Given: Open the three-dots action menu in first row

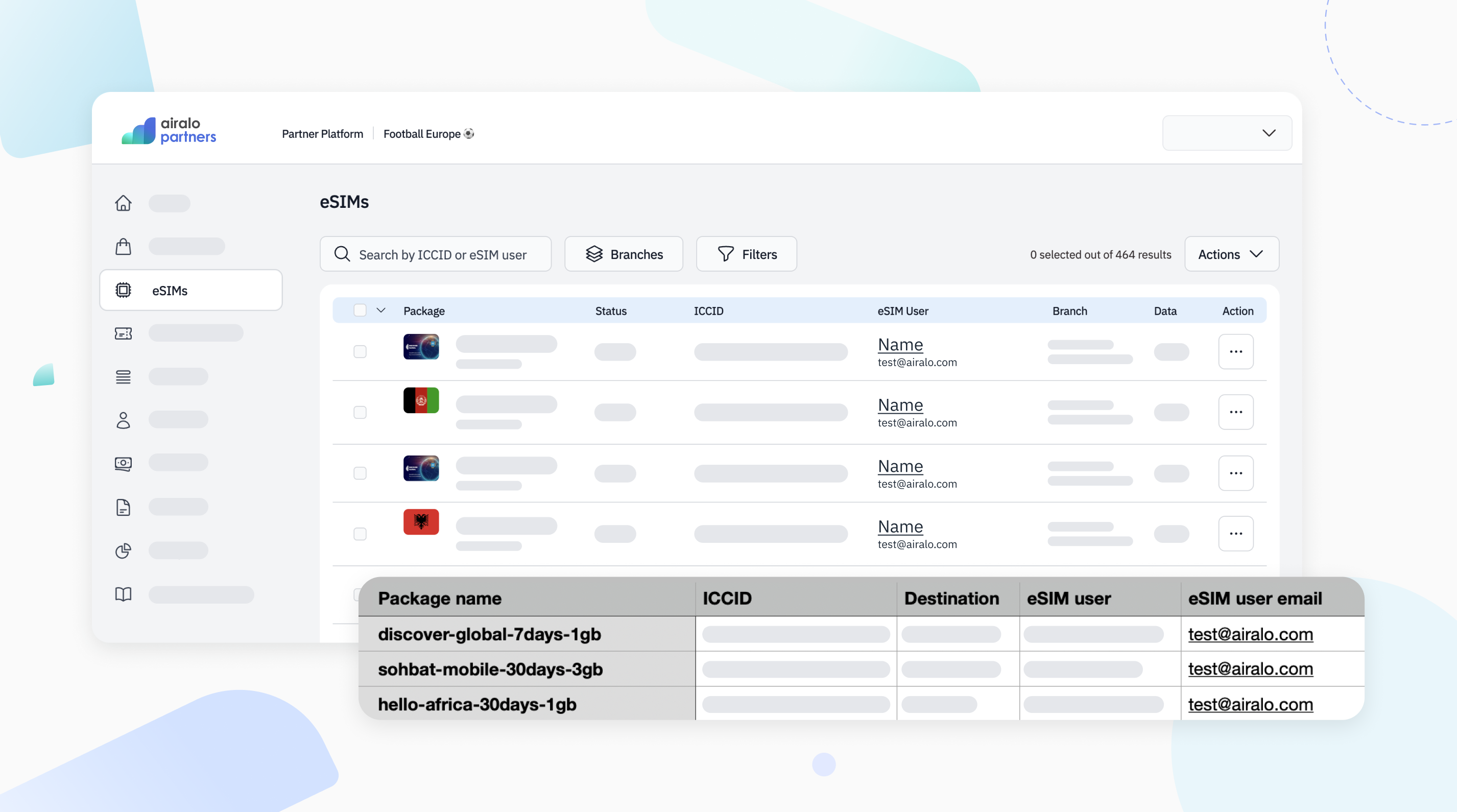Looking at the screenshot, I should tap(1236, 352).
